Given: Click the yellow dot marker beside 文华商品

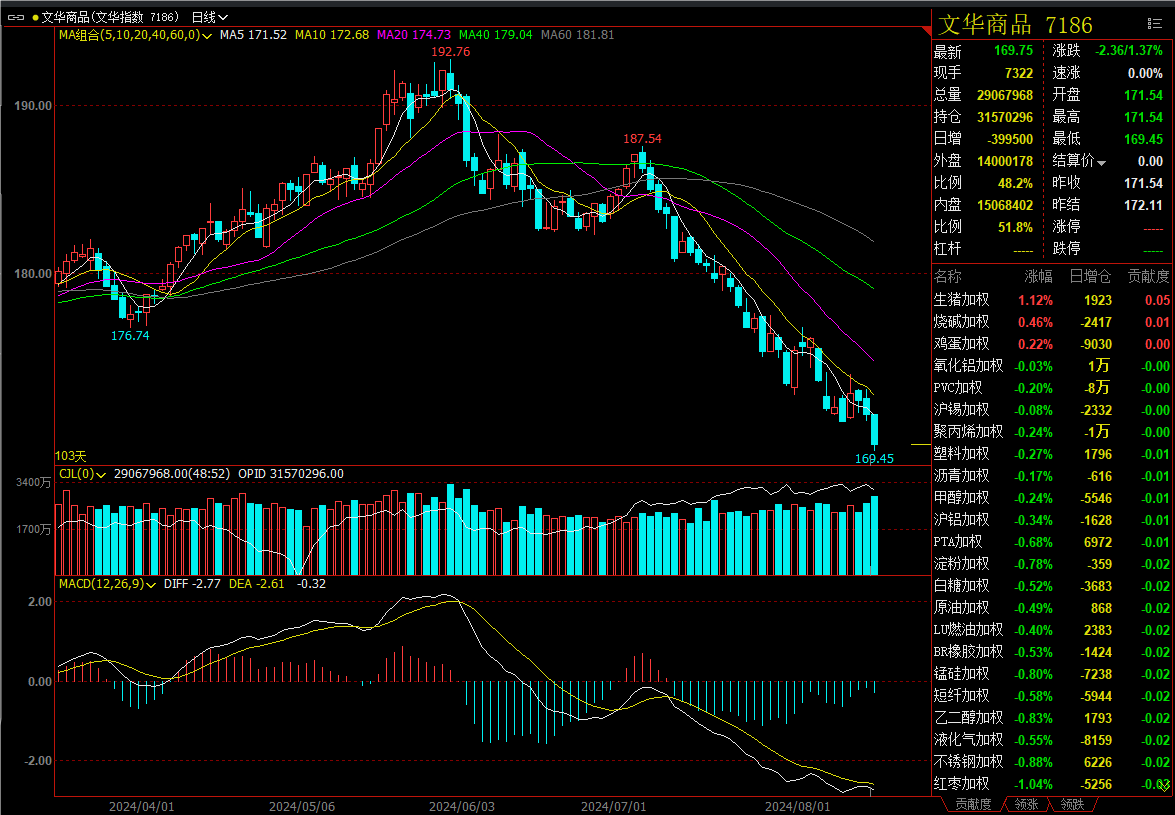Looking at the screenshot, I should (35, 17).
